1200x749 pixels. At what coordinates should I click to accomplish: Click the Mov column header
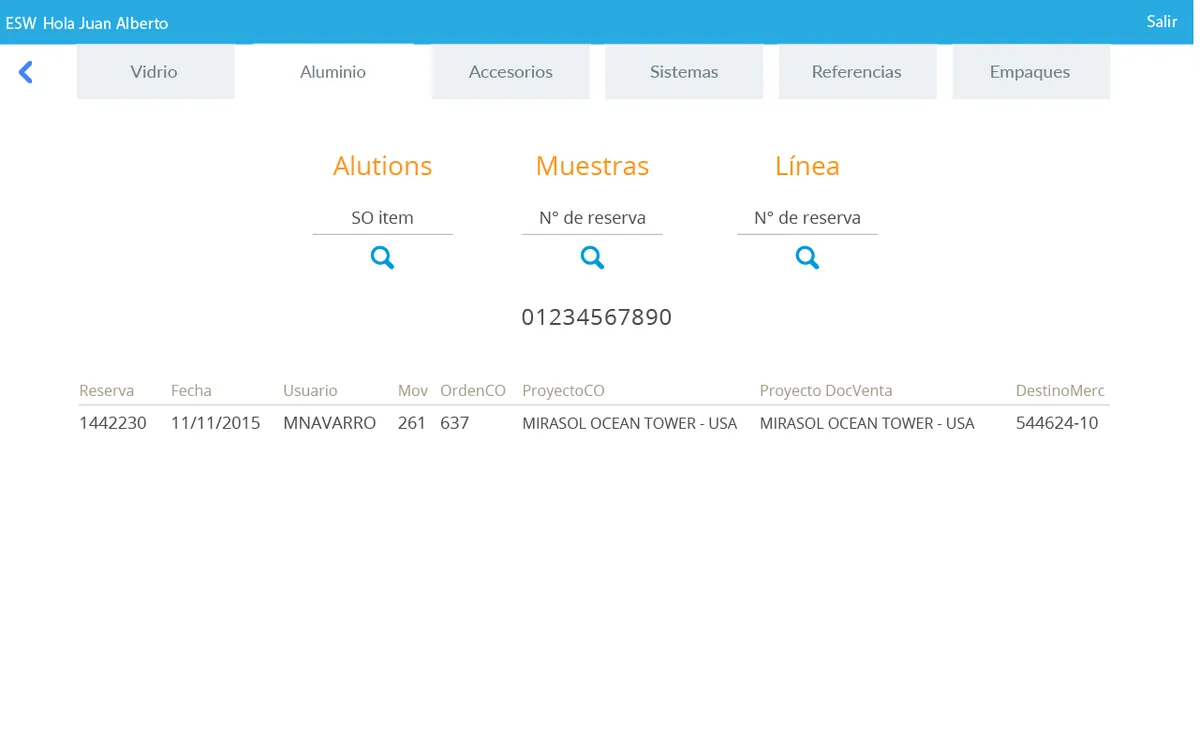[413, 391]
